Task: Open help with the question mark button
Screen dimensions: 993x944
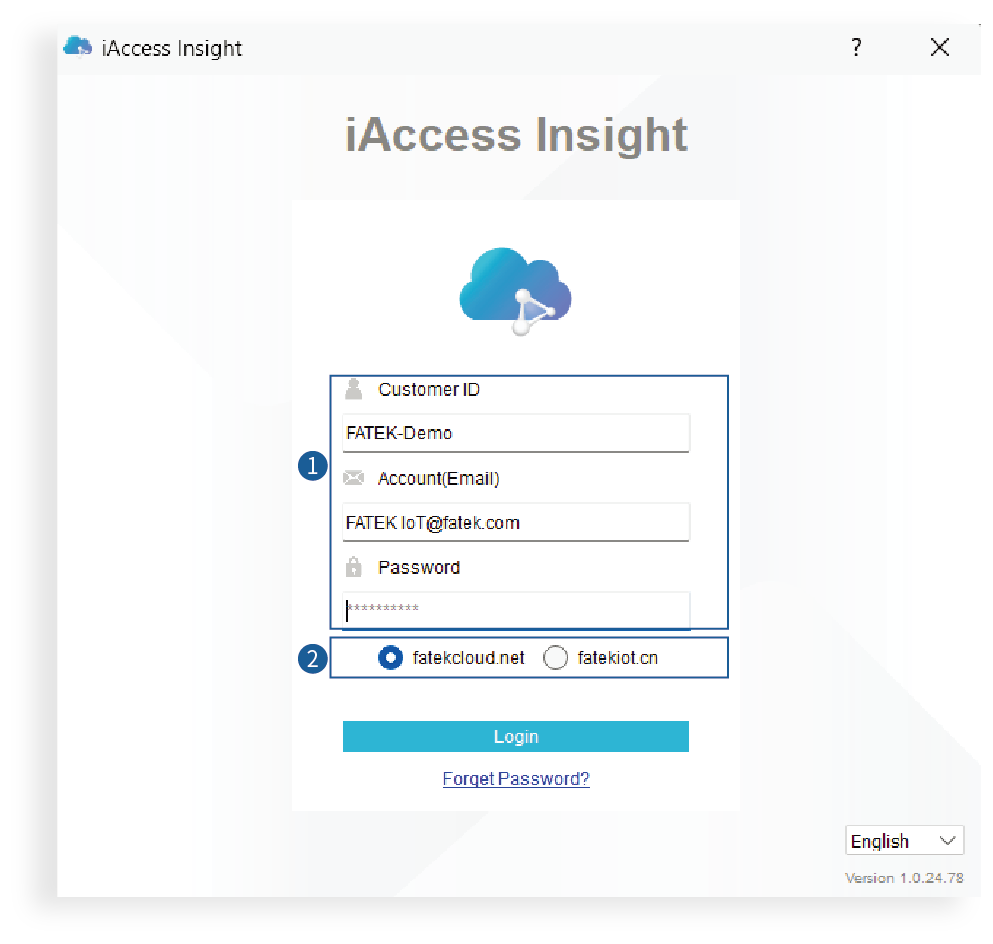Action: [856, 47]
